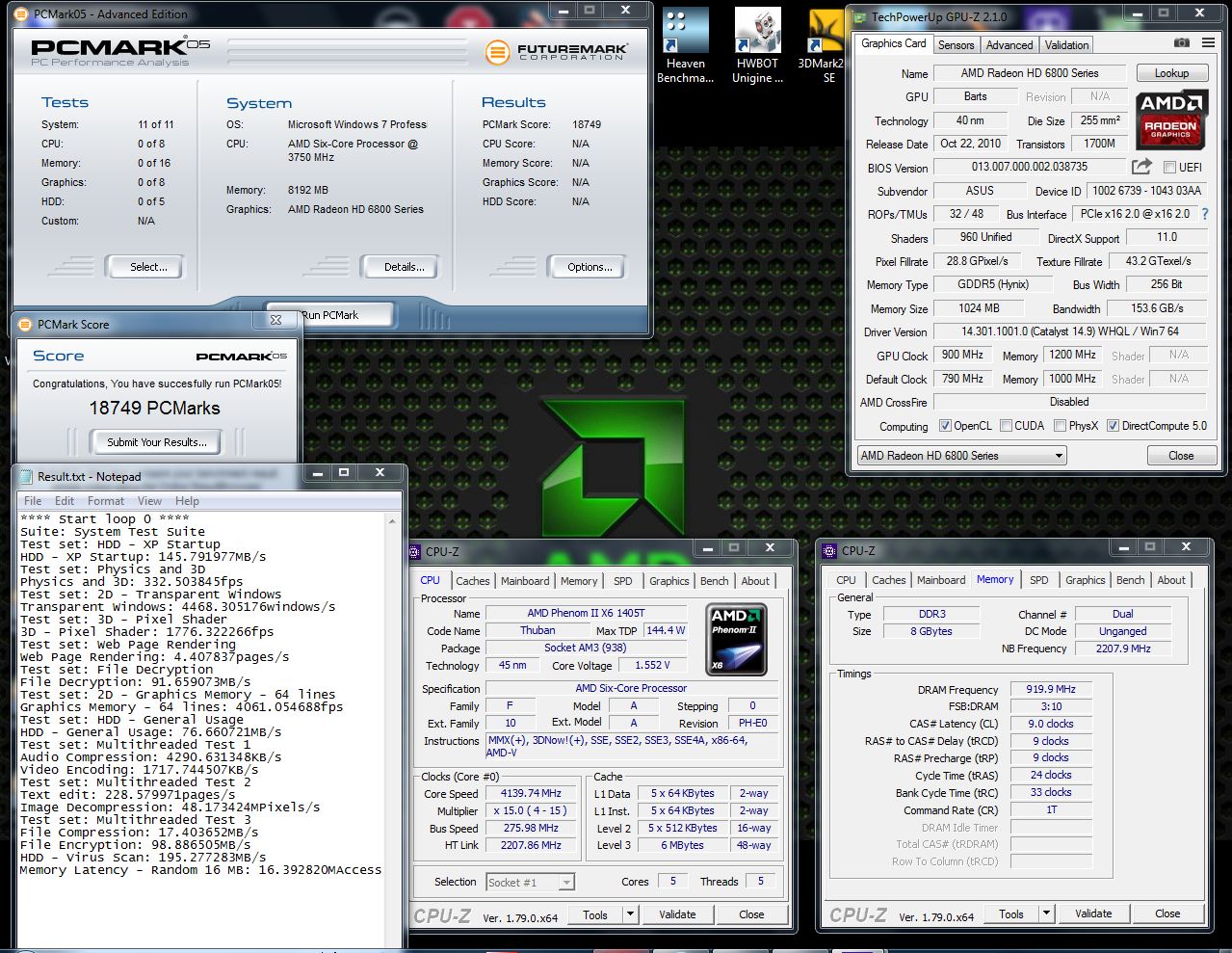Viewport: 1232px width, 953px height.
Task: Open About tab in right CPU-Z window
Action: click(1171, 580)
